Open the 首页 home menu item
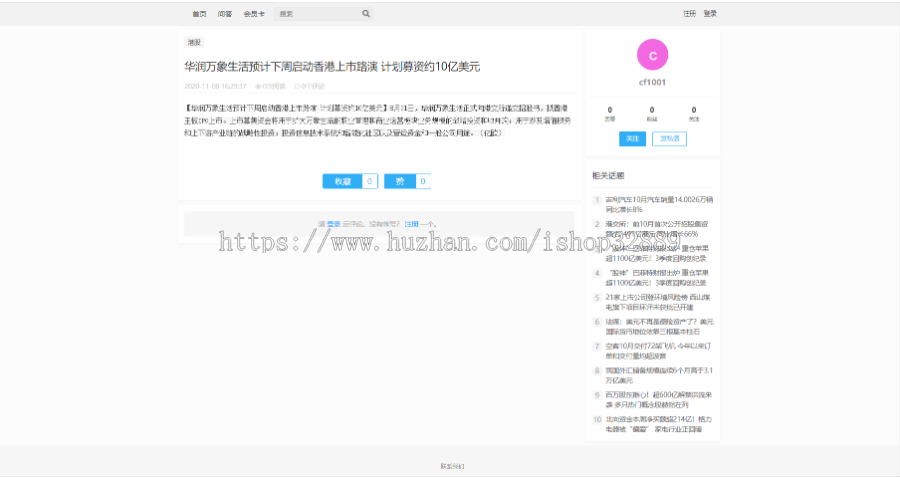 point(199,14)
